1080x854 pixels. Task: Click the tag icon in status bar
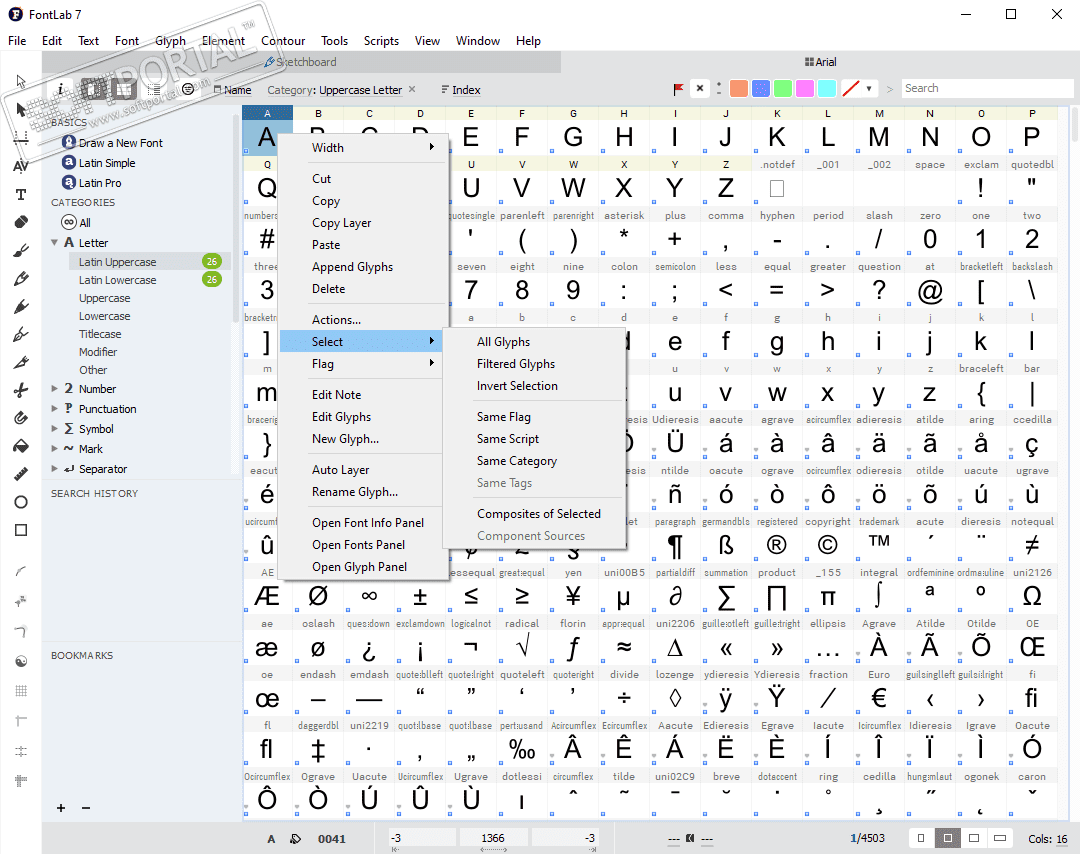[295, 838]
